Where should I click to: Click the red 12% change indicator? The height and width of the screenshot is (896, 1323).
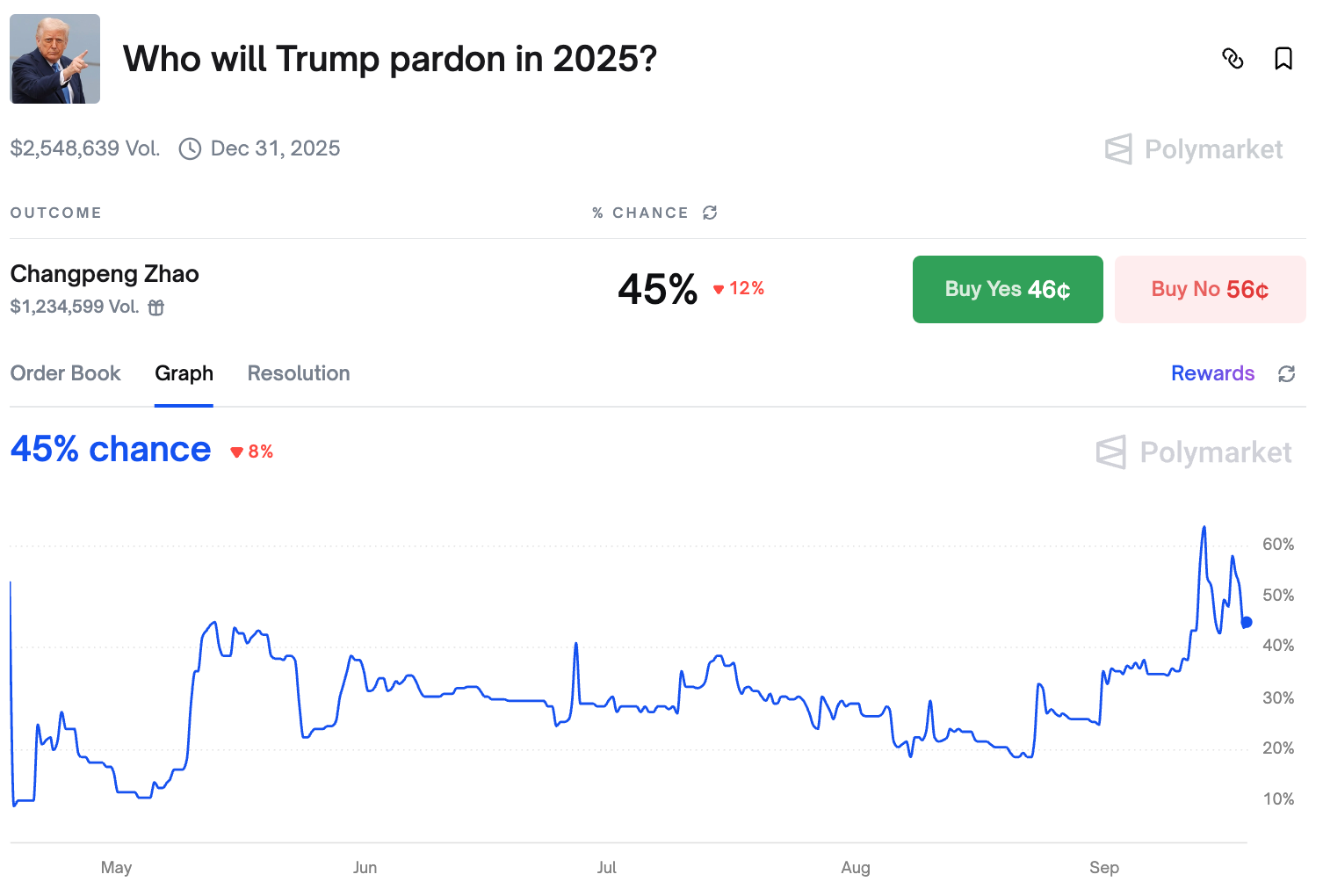point(739,288)
